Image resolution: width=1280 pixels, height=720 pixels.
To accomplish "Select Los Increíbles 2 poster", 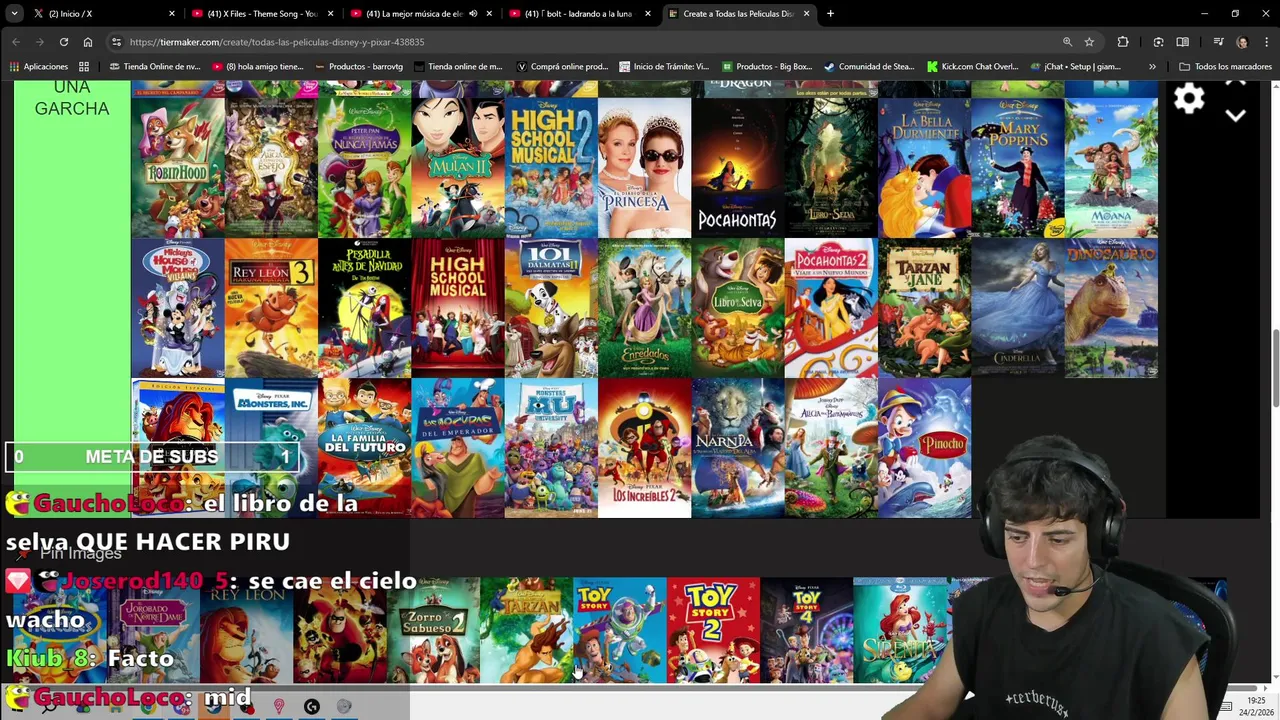I will (x=644, y=448).
